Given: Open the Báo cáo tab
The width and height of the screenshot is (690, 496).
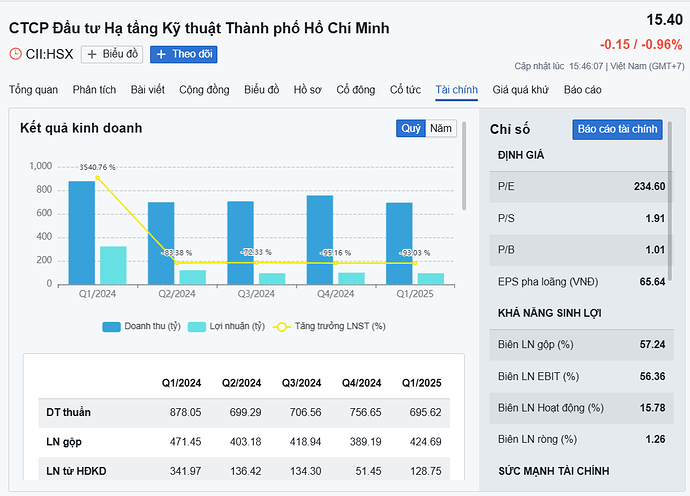Looking at the screenshot, I should [583, 90].
